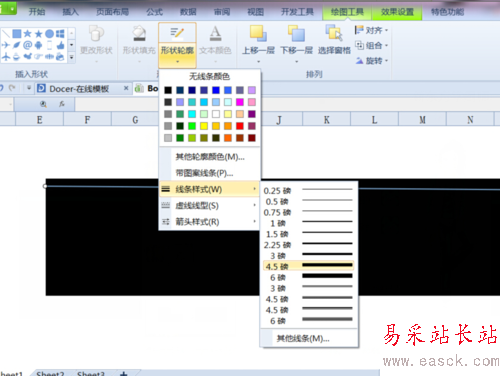Screen dimensions: 500x376
Task: Choose 无线条颜色 option
Action: tap(209, 77)
